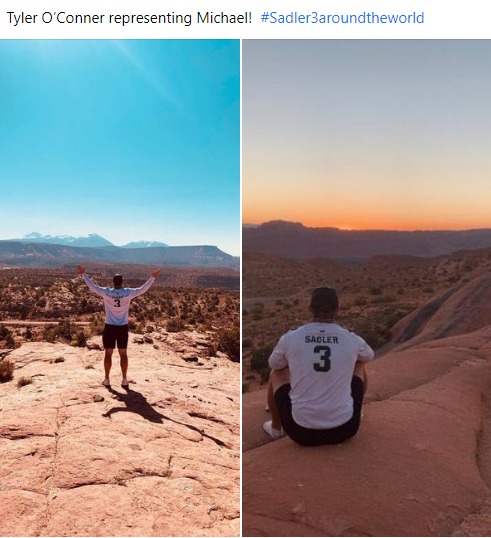Click the word representing in the caption
Viewport: 491px width, 538px height.
[151, 18]
